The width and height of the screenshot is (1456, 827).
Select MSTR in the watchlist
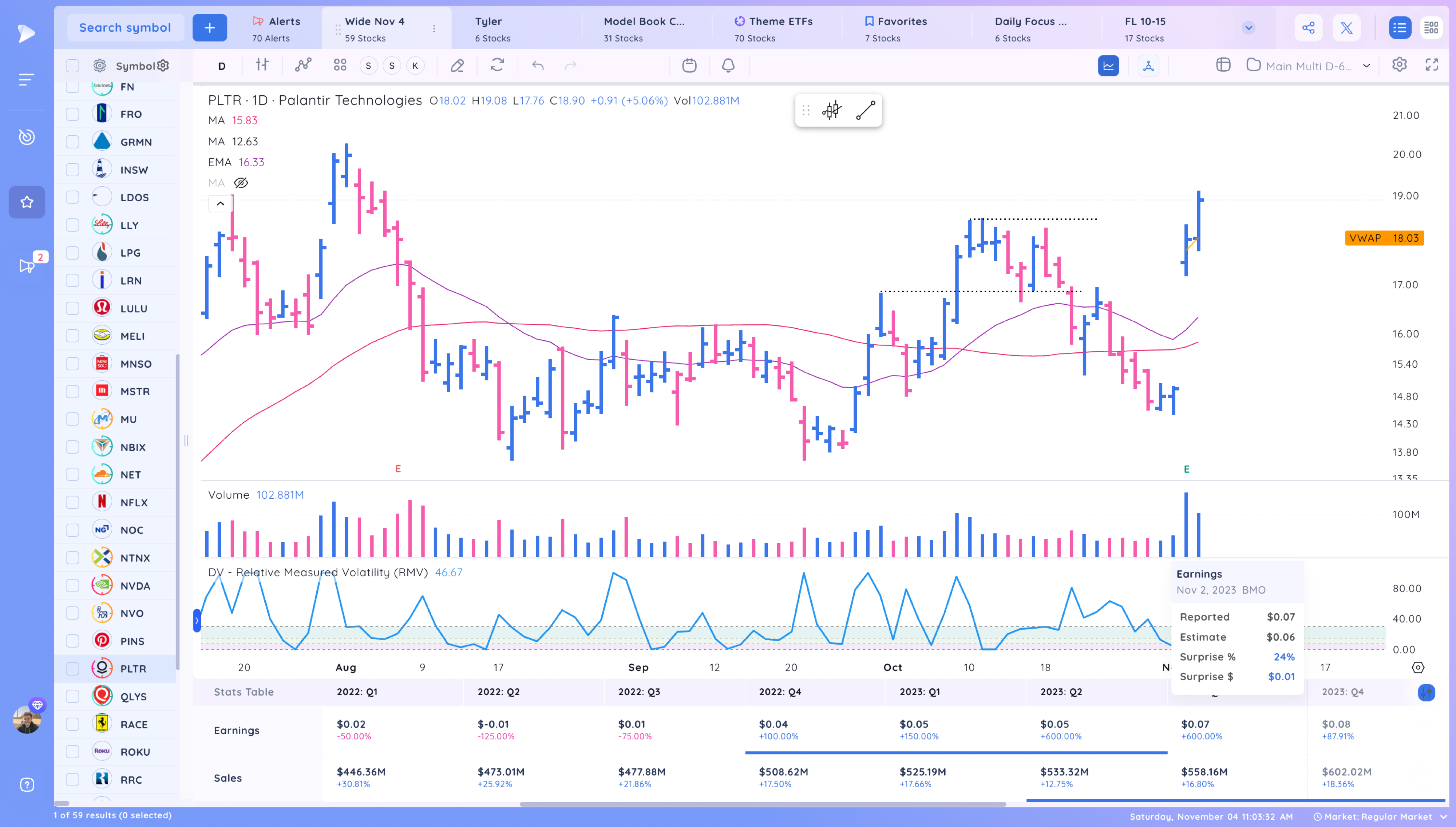pos(135,391)
